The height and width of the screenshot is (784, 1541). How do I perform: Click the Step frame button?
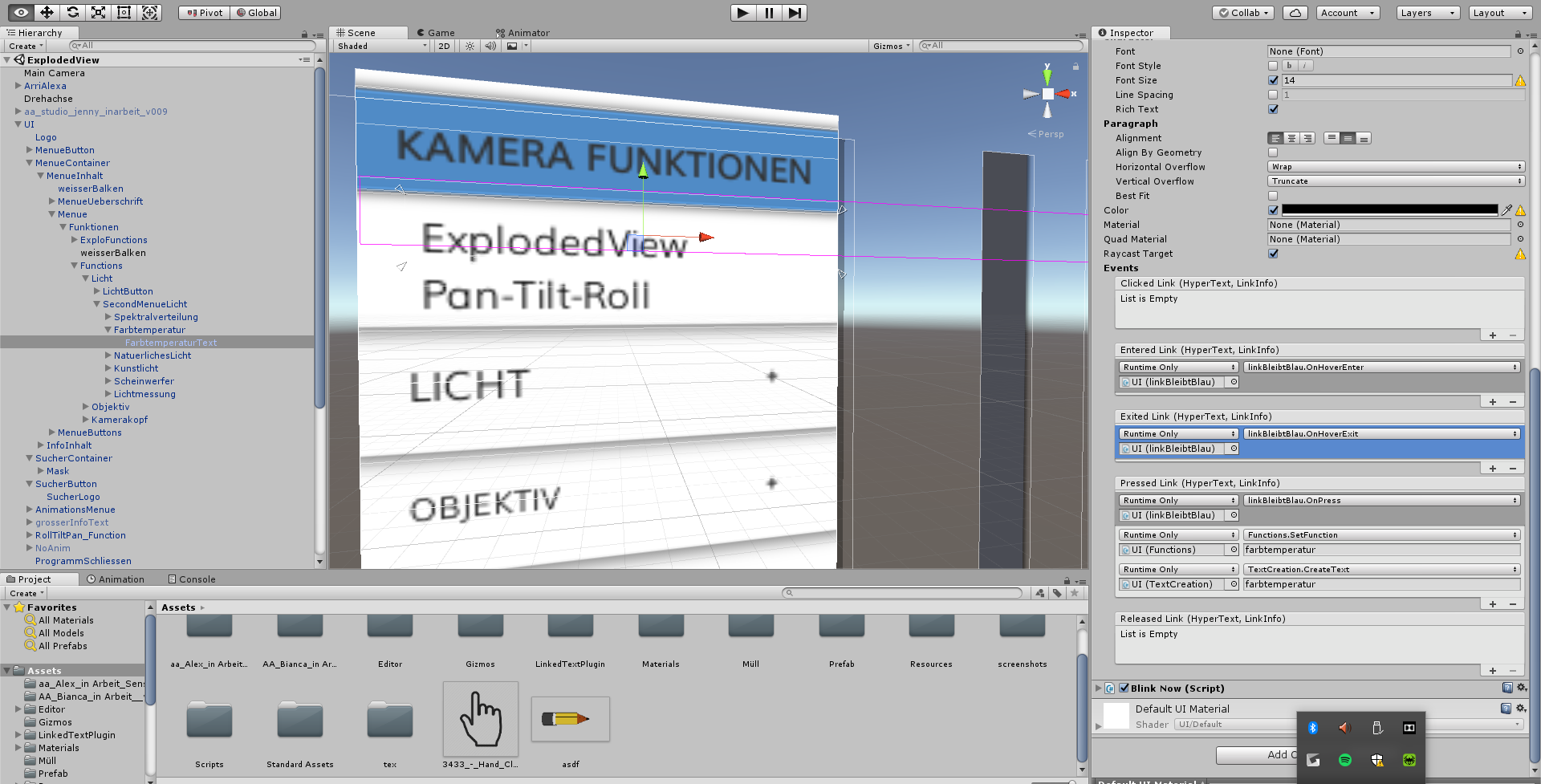coord(795,13)
